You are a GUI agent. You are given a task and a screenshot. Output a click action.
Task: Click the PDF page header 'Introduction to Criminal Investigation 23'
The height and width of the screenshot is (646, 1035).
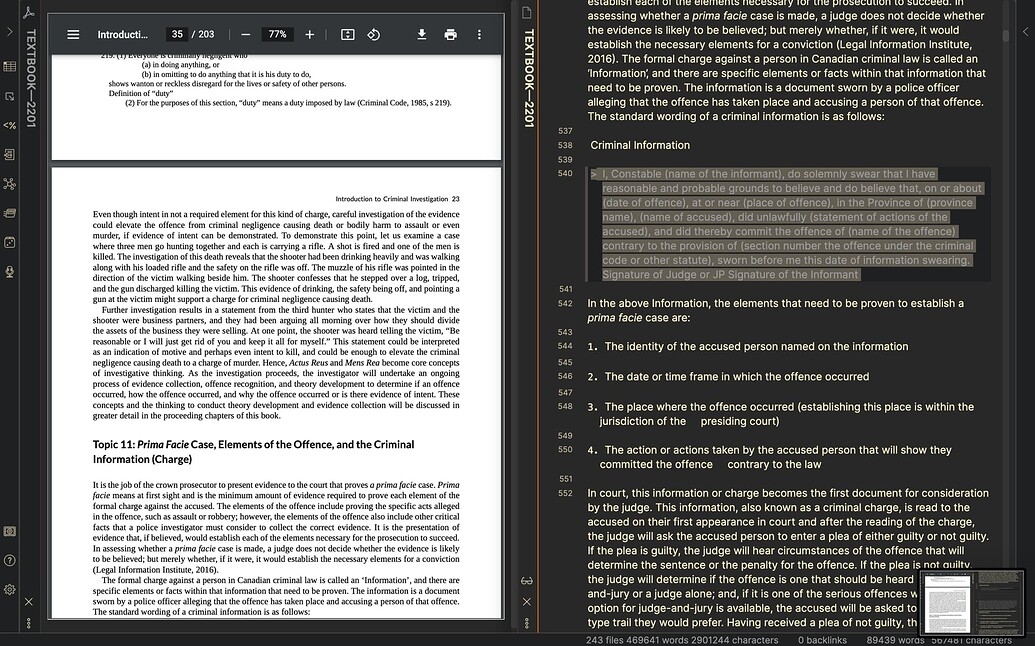397,199
